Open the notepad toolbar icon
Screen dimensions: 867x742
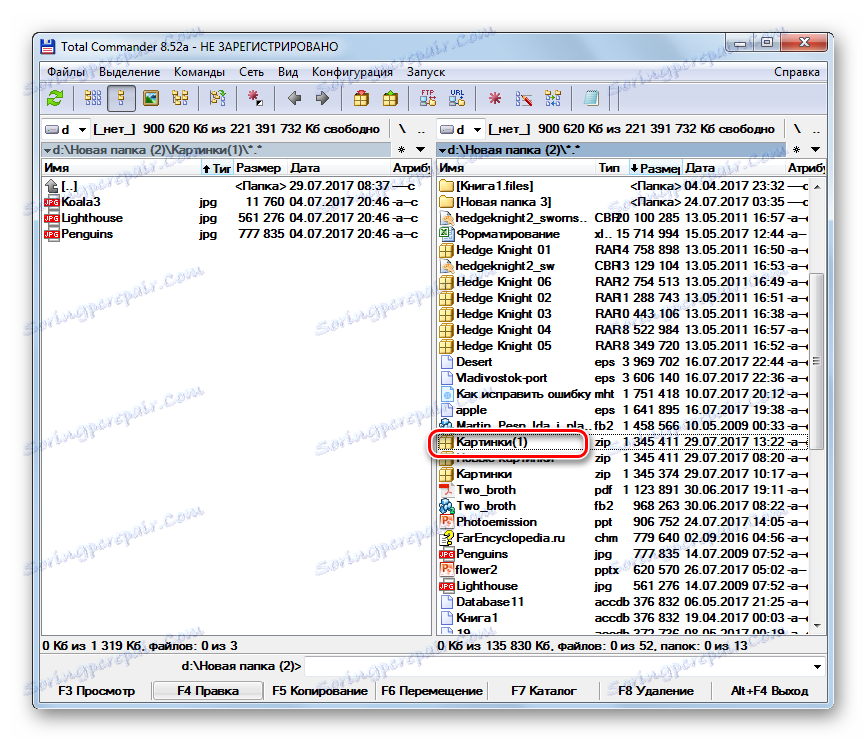591,99
